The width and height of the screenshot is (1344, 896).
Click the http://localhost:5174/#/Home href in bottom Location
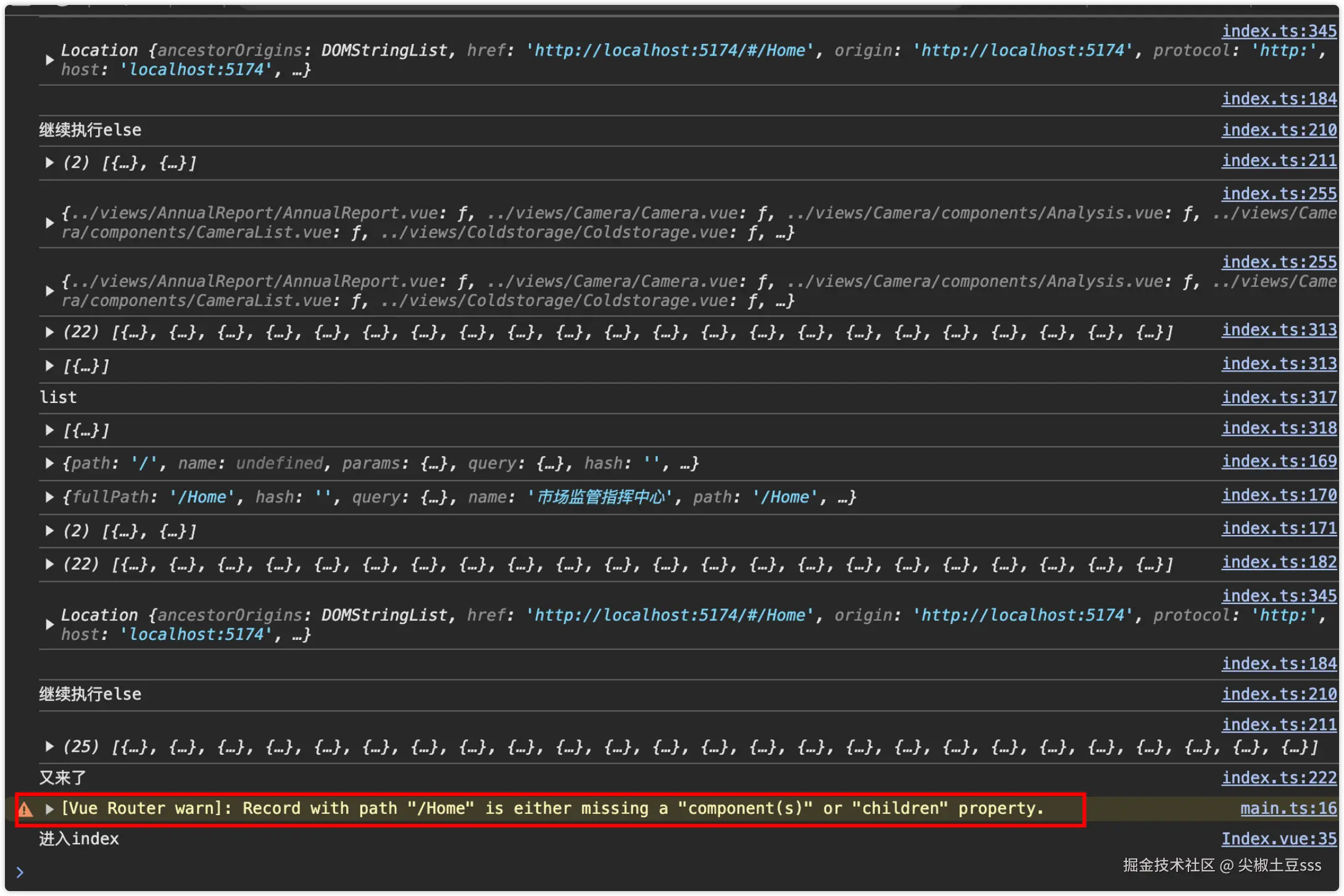pyautogui.click(x=670, y=615)
